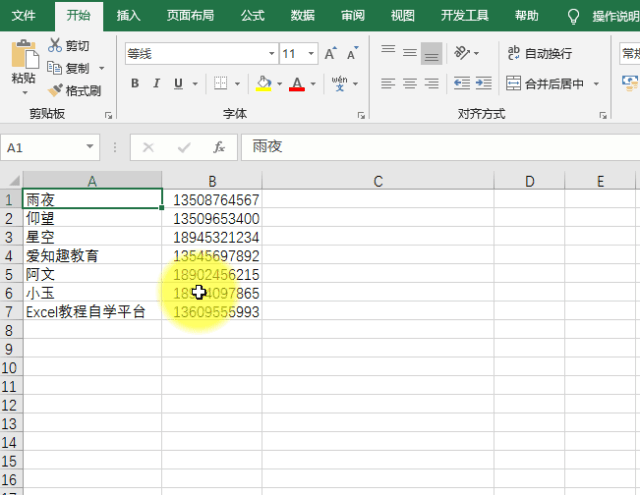This screenshot has width=640, height=495.
Task: Open font color dropdown arrow
Action: pyautogui.click(x=313, y=84)
